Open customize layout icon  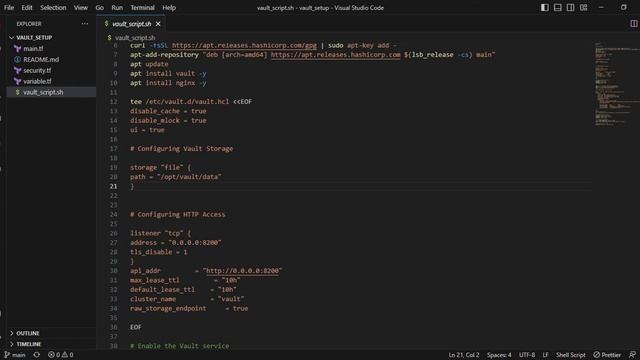click(x=584, y=7)
